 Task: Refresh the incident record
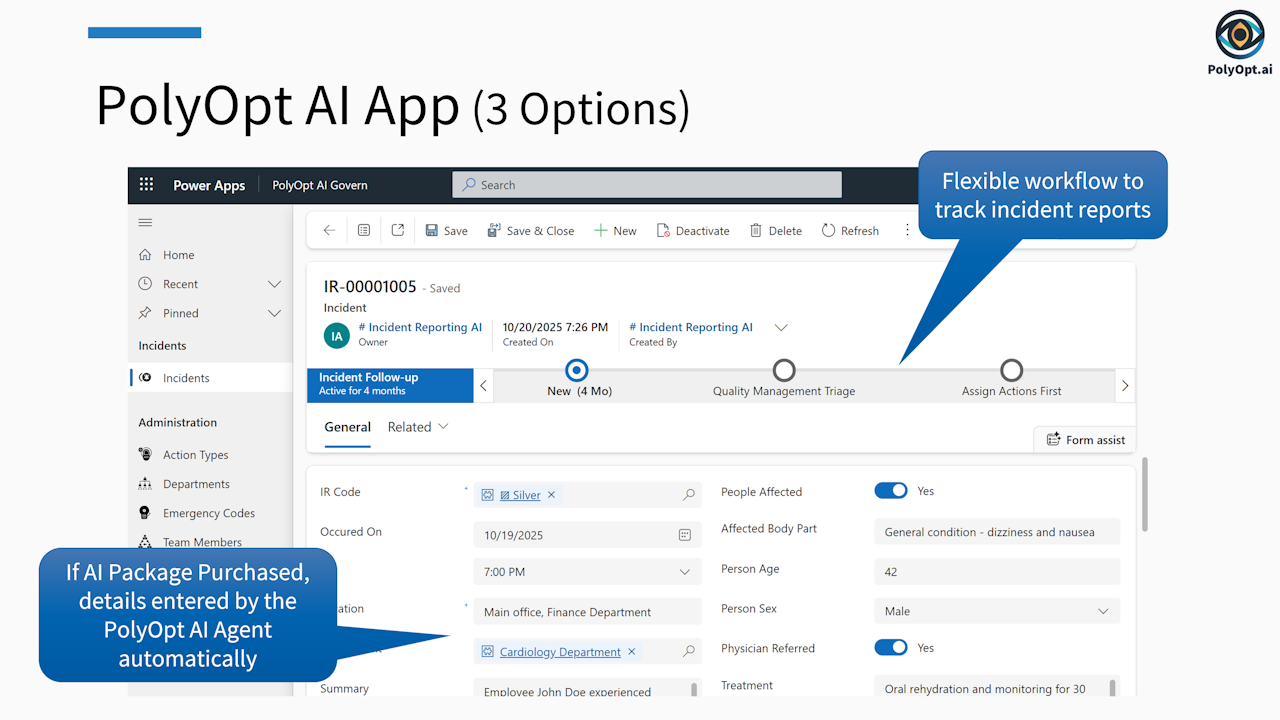point(850,231)
